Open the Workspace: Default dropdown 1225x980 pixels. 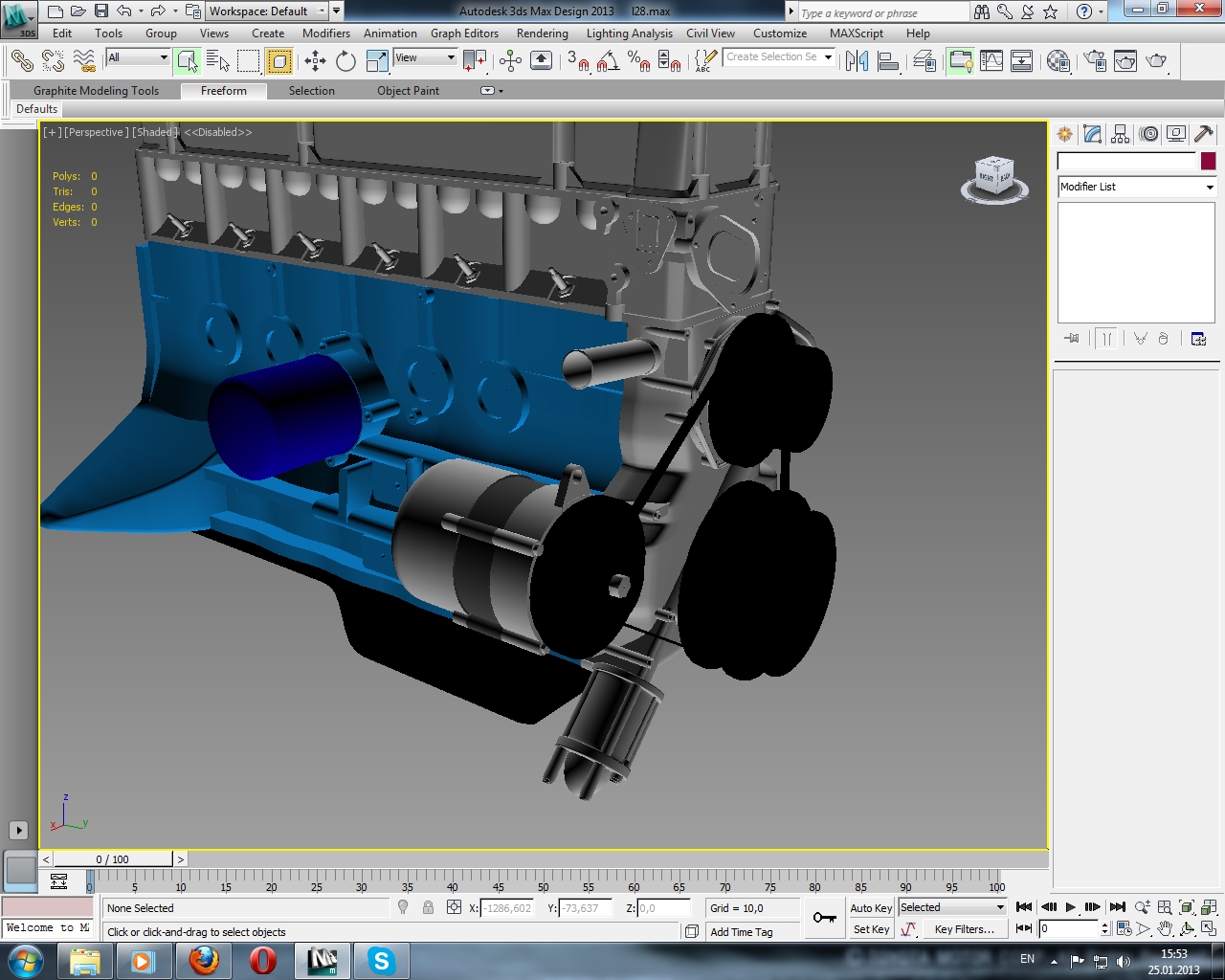pos(267,11)
